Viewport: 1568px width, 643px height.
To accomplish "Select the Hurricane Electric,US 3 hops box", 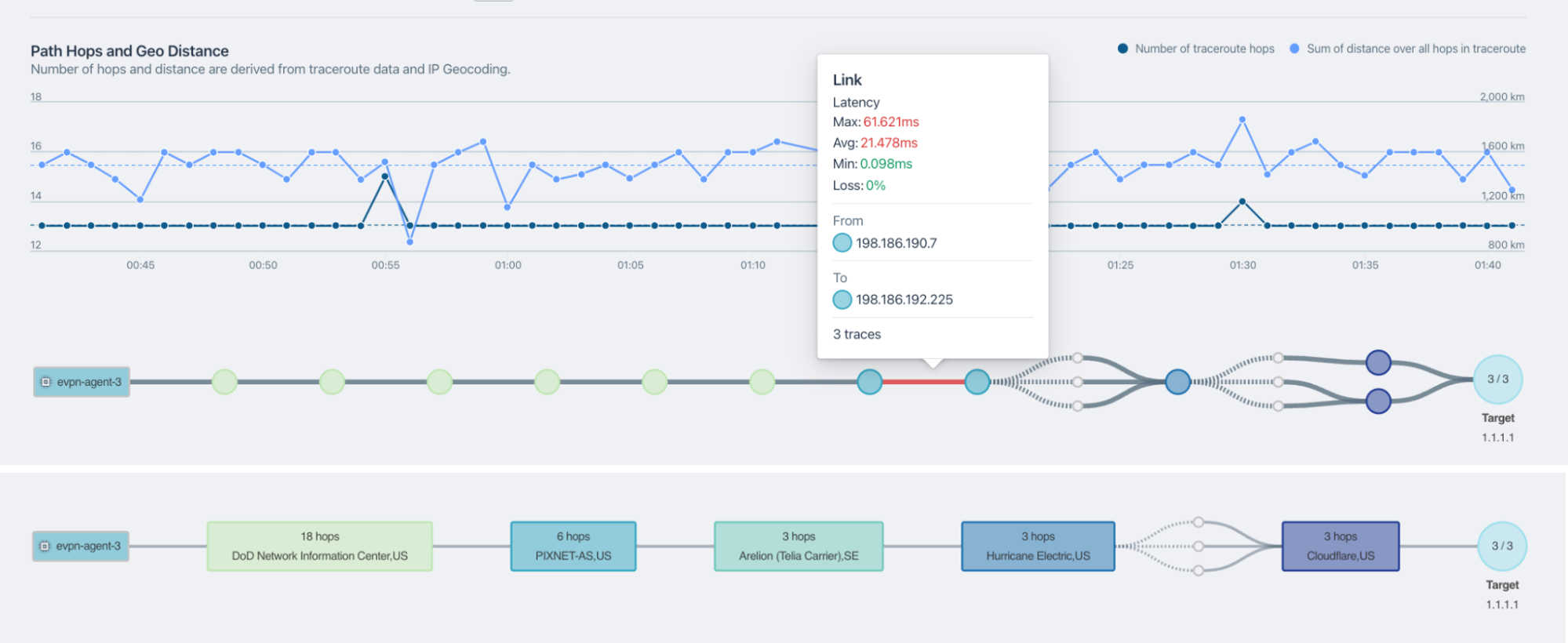I will click(1038, 547).
